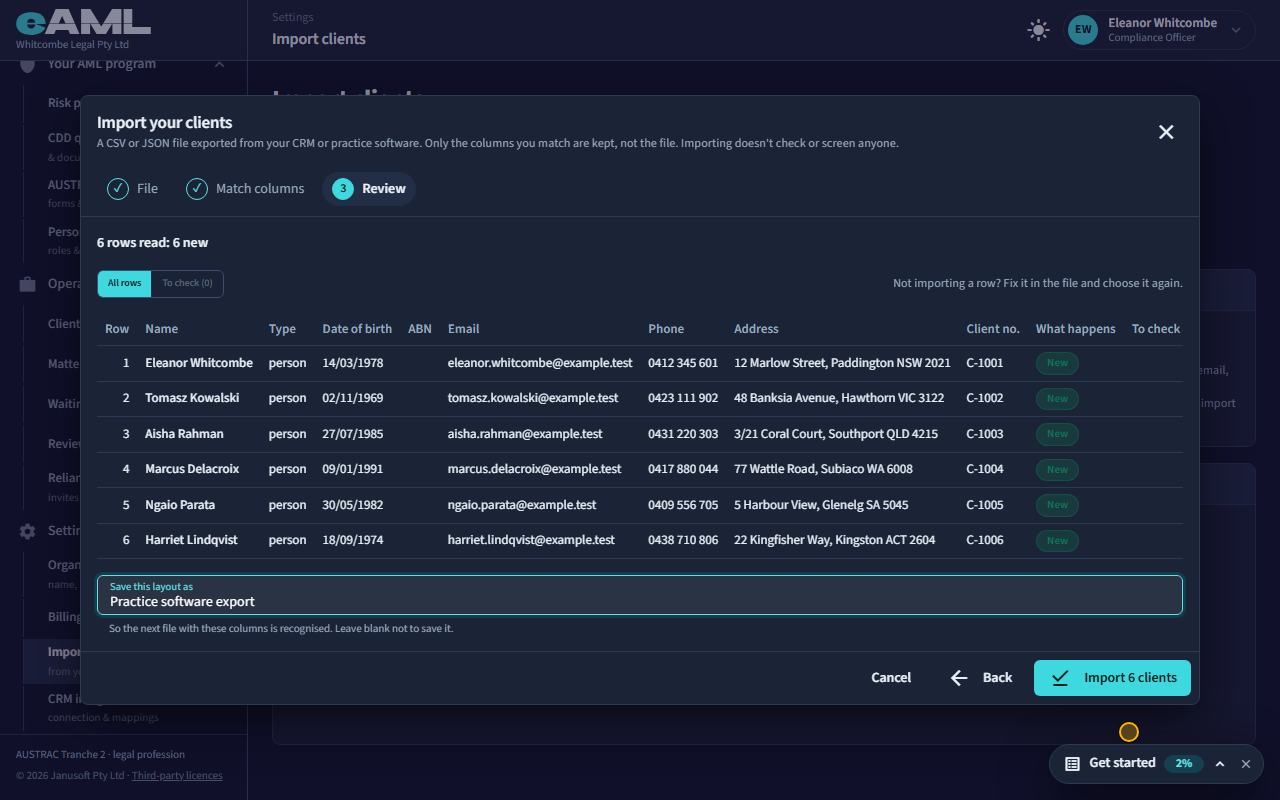Screen dimensions: 1280x800
Task: Click the Name column header
Action: point(161,329)
